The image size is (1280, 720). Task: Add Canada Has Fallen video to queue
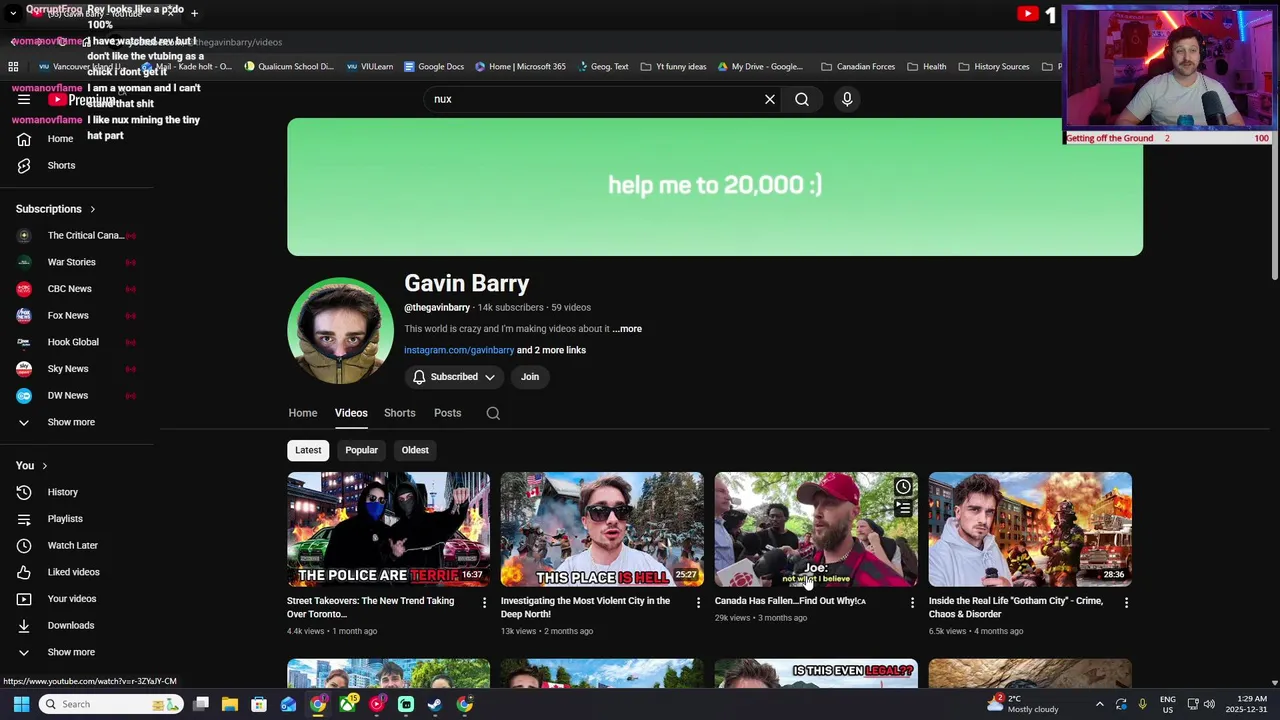click(903, 508)
